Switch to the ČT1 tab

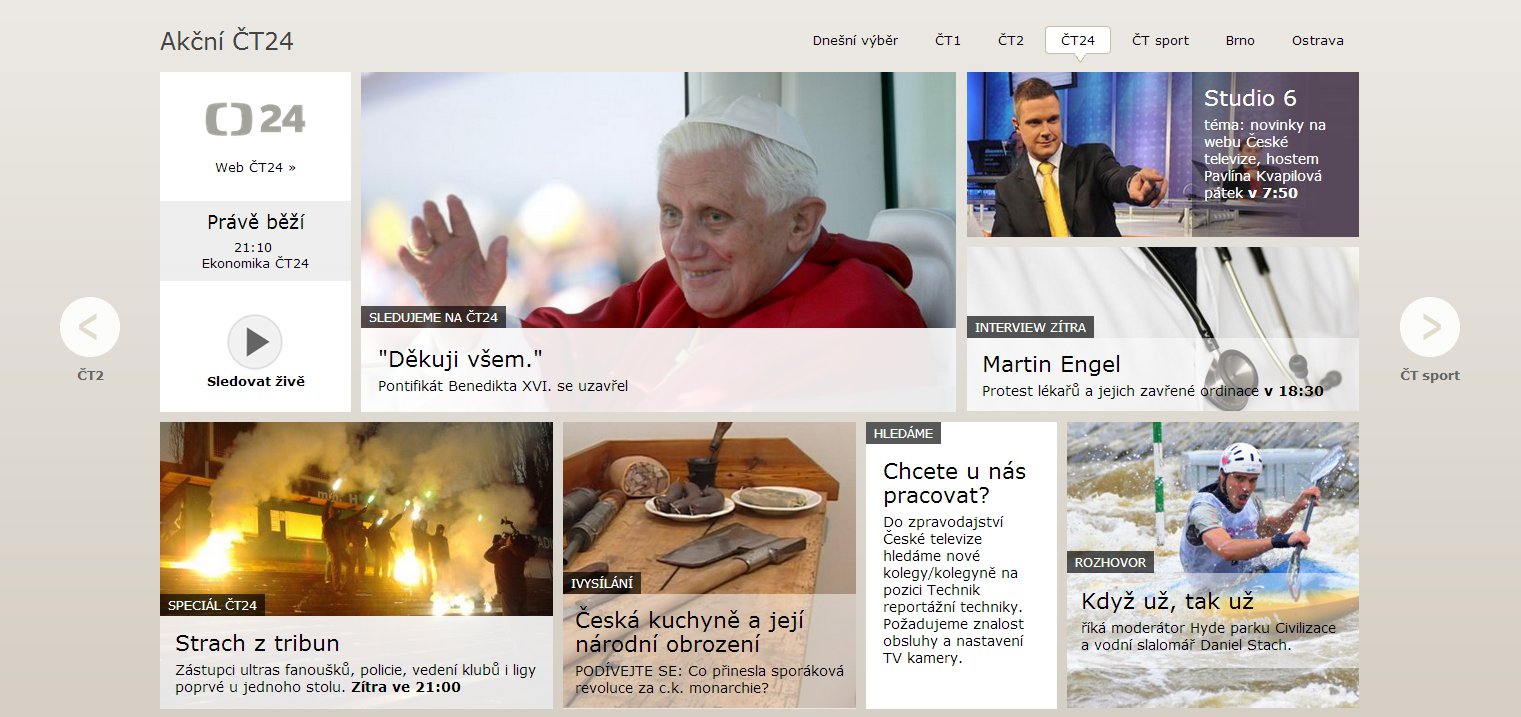click(947, 40)
